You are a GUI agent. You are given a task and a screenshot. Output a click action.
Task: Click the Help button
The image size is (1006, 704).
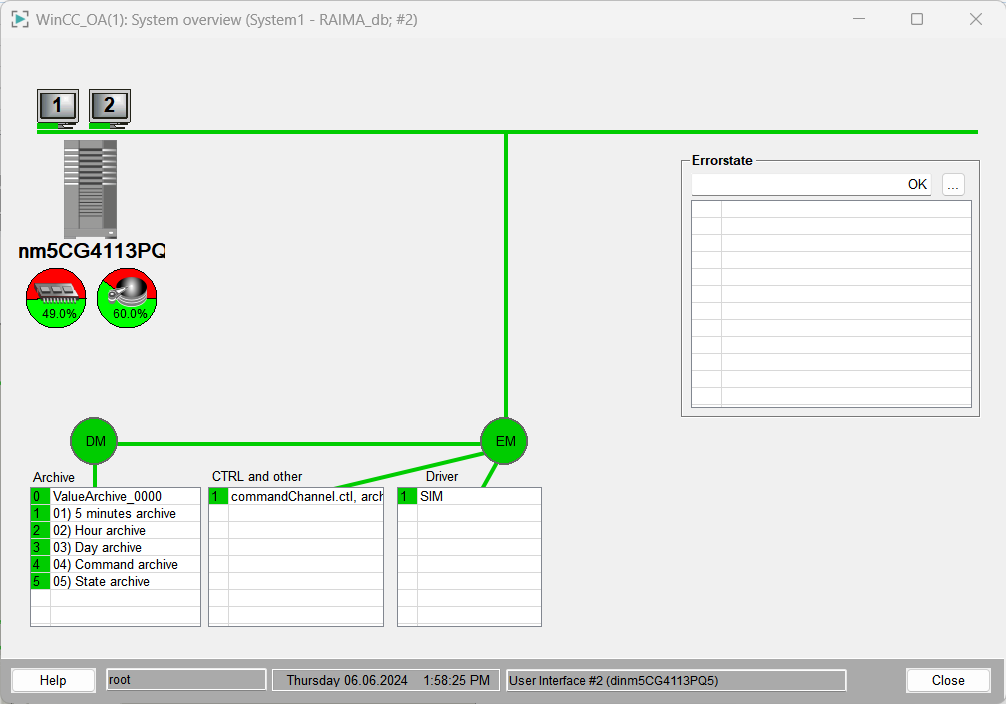click(53, 680)
